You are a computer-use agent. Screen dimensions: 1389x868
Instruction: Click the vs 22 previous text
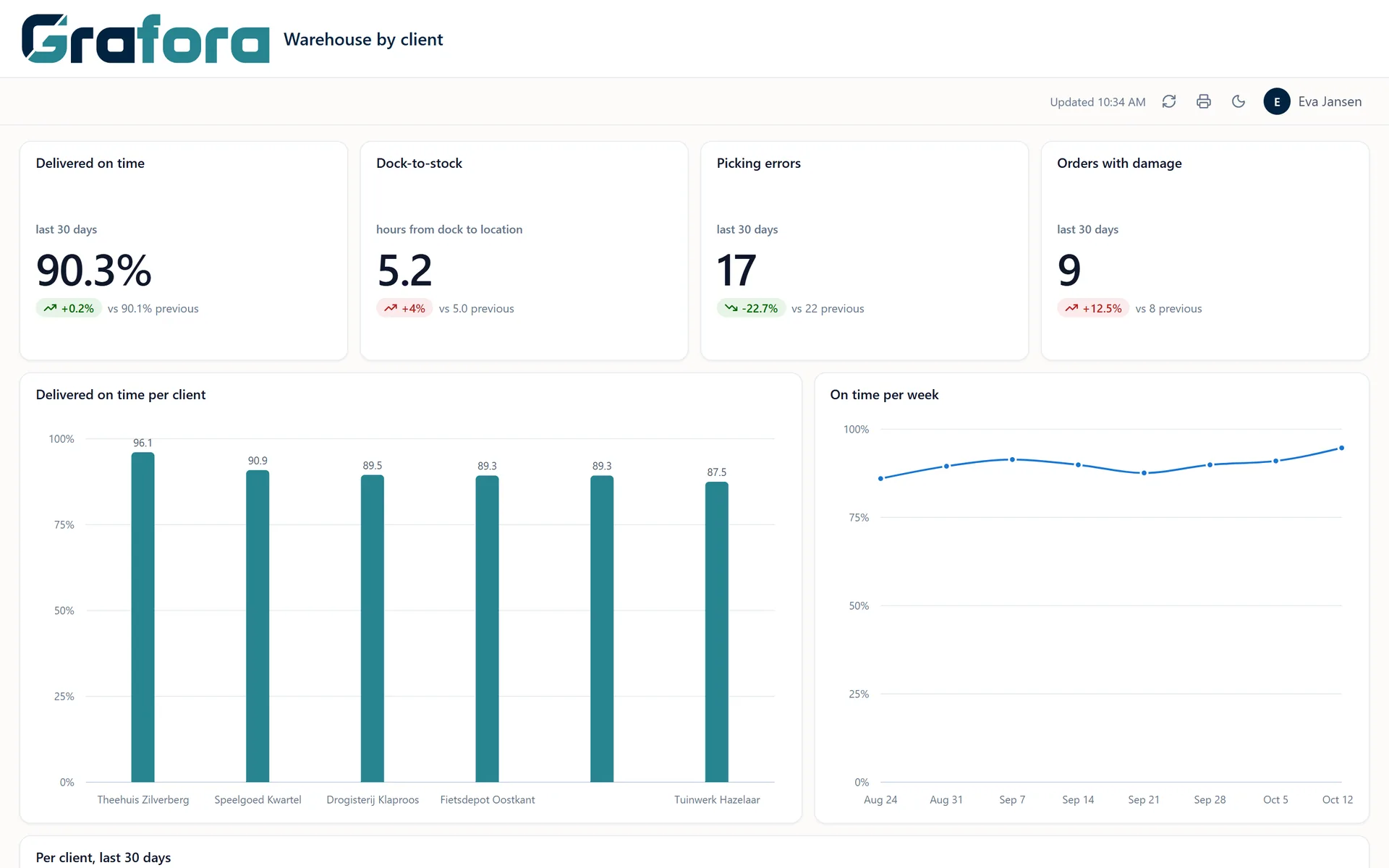[x=828, y=309]
